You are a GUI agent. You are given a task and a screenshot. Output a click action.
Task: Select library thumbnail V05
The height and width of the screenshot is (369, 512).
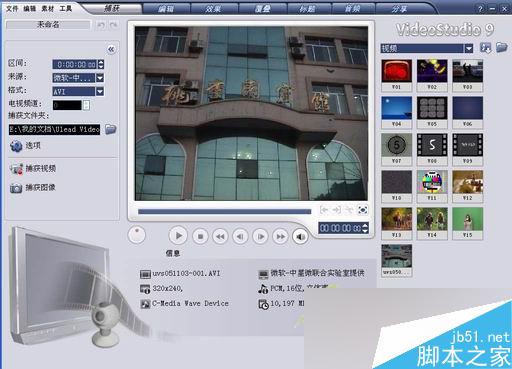[432, 112]
